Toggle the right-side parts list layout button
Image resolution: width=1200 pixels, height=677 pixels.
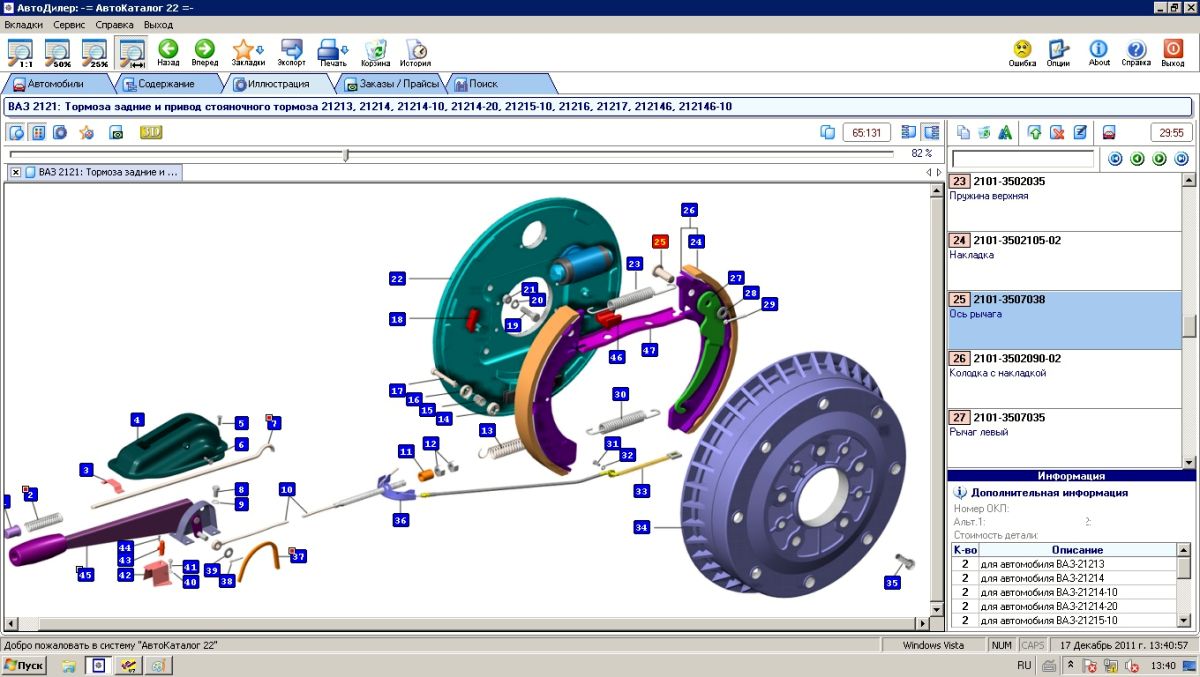click(930, 132)
